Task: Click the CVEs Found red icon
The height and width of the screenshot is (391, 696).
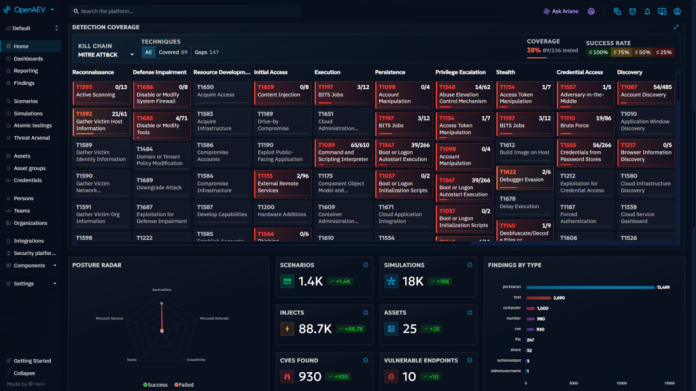Action: 287,377
